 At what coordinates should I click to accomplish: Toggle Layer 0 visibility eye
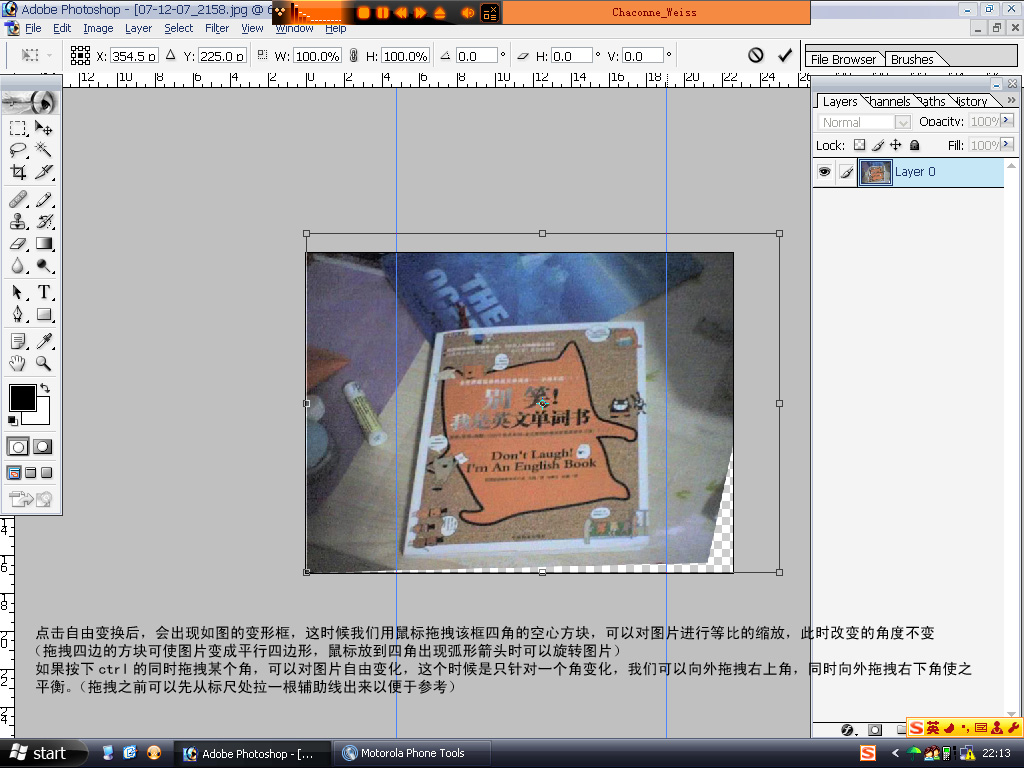(x=825, y=172)
